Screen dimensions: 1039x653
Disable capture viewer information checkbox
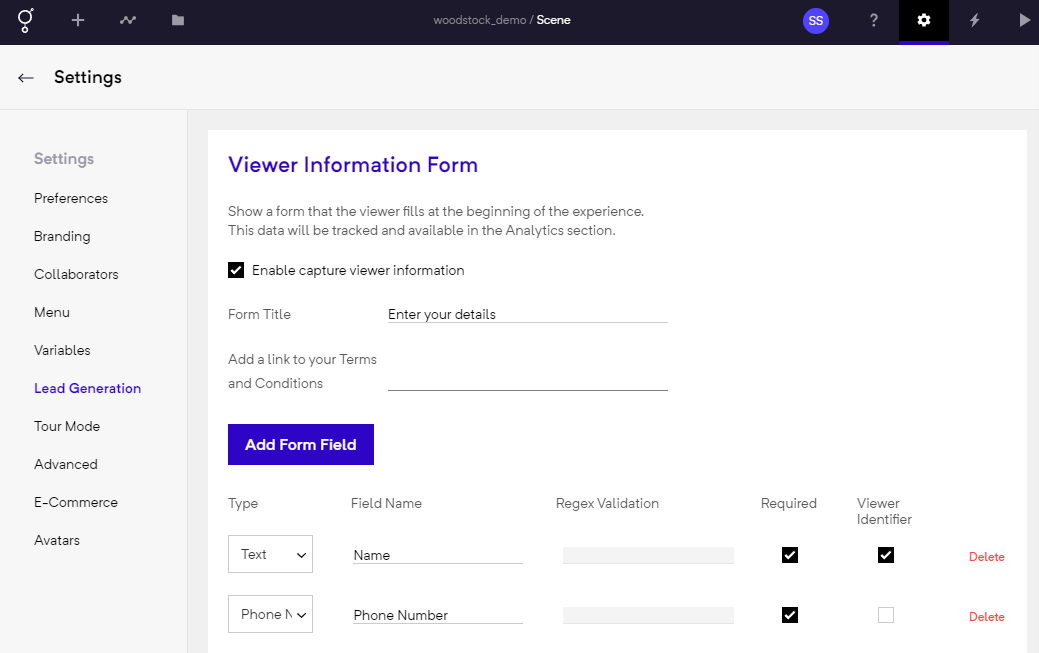click(x=236, y=270)
